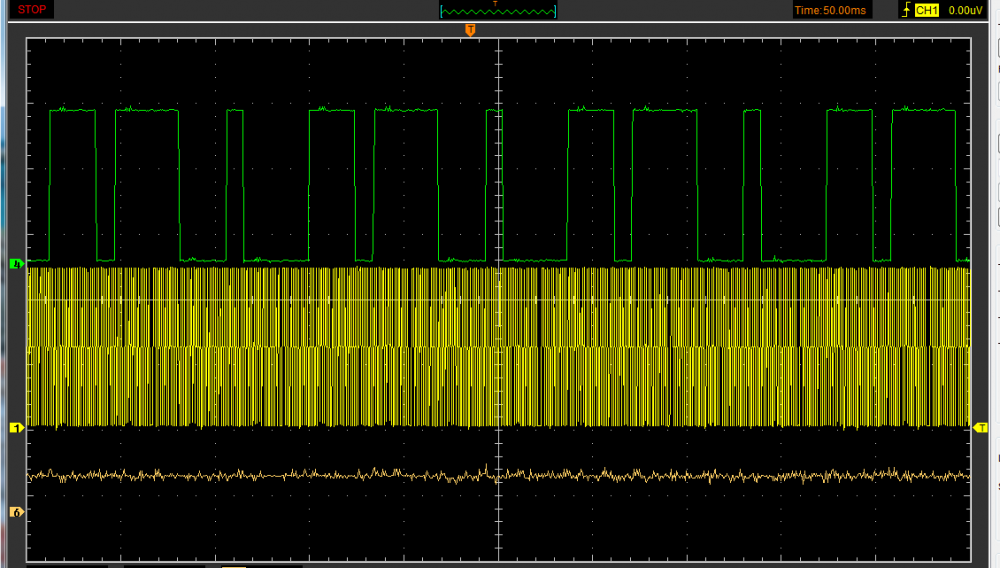Select the CH1 trigger source badge

click(927, 10)
